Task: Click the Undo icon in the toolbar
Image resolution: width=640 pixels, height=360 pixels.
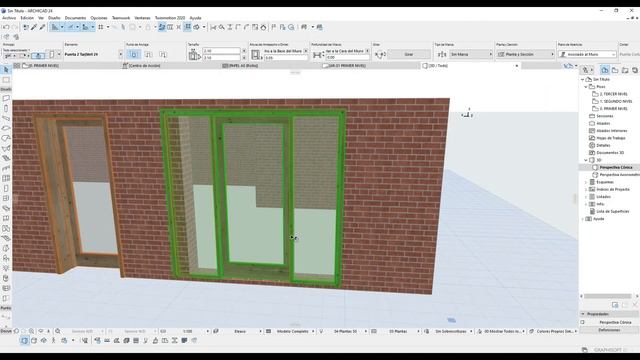Action: [x=6, y=27]
